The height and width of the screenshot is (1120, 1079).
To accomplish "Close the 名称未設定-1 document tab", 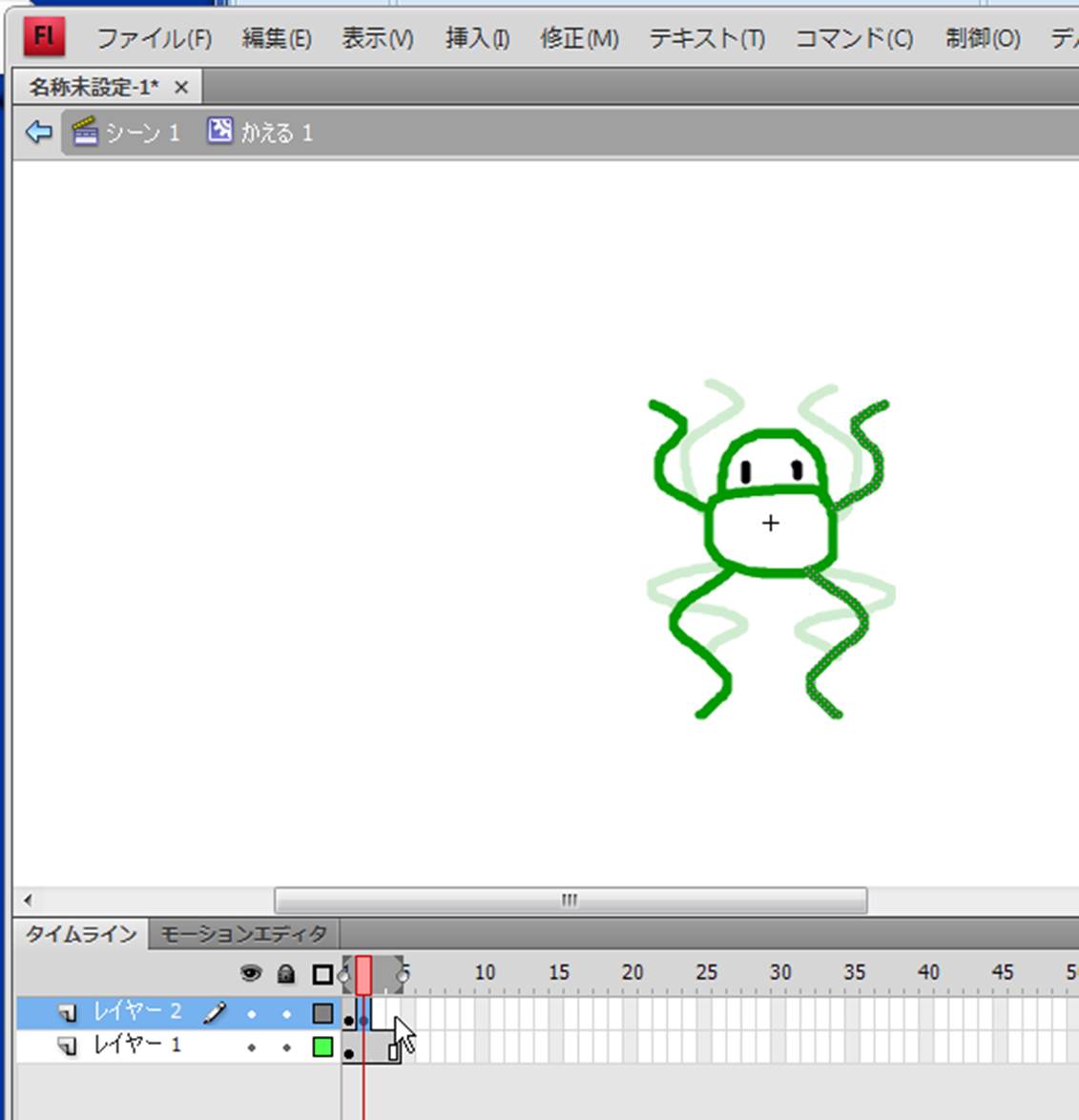I will tap(181, 88).
